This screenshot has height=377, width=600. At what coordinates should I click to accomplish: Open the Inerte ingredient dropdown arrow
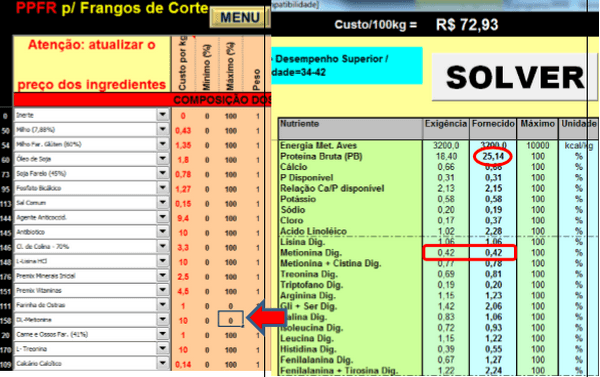click(163, 115)
